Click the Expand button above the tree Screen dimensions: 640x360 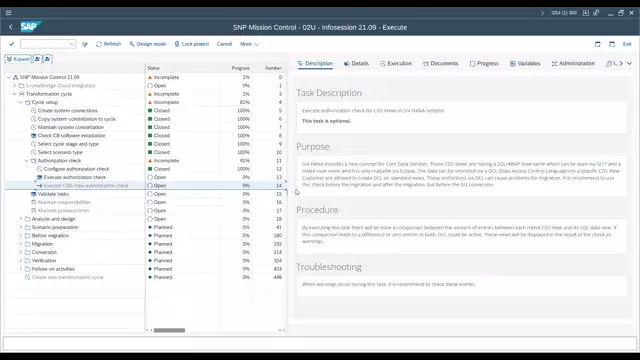point(18,59)
